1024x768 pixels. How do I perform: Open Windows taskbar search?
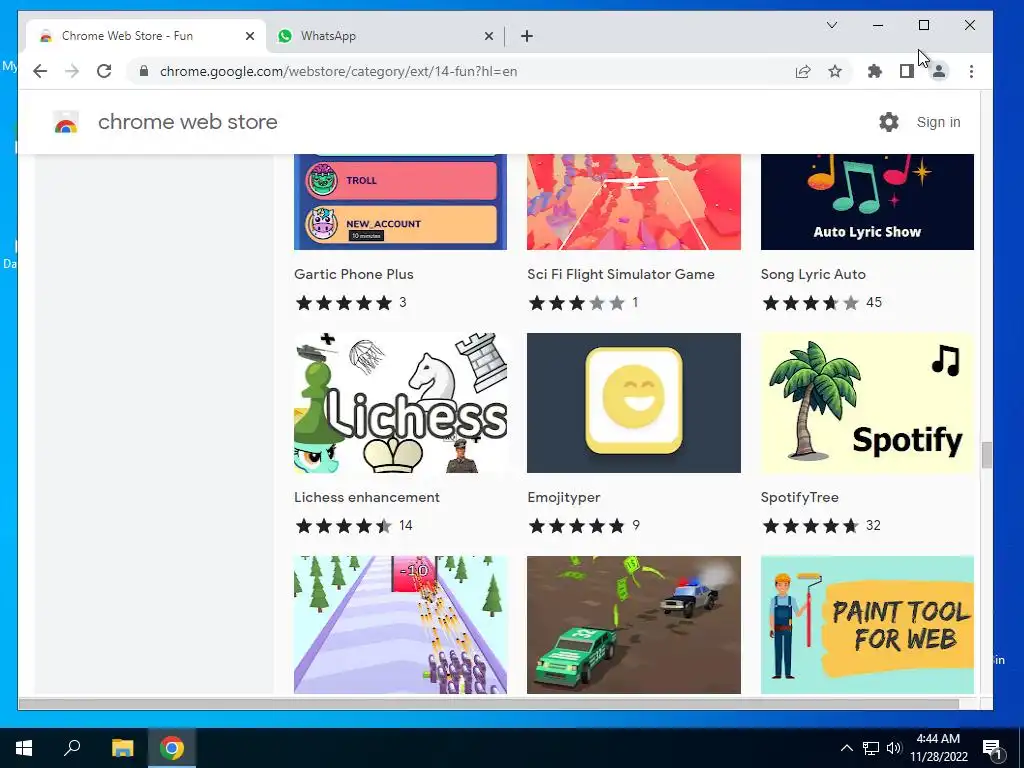click(x=72, y=748)
